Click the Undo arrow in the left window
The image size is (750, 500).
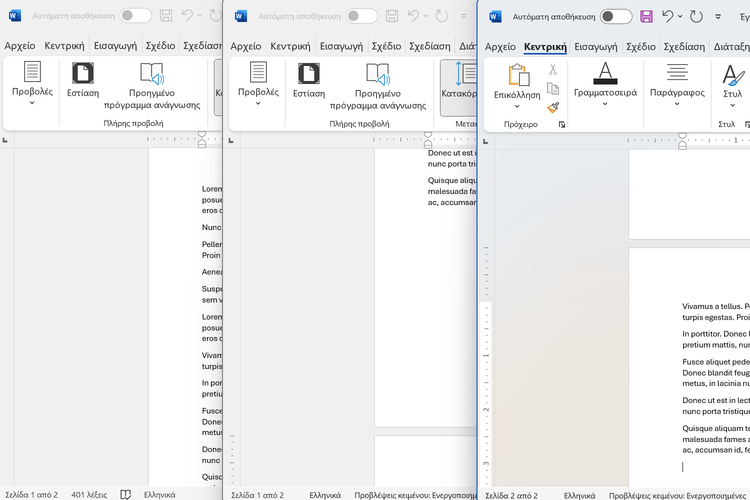(x=187, y=15)
